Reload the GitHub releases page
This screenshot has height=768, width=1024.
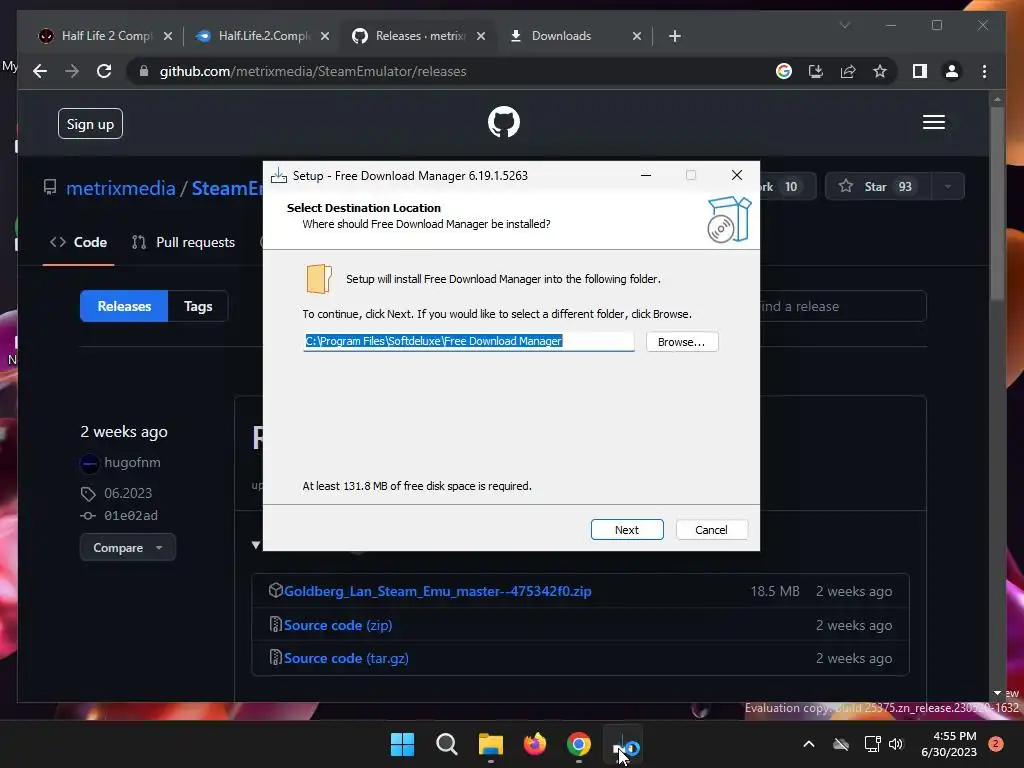pos(104,71)
